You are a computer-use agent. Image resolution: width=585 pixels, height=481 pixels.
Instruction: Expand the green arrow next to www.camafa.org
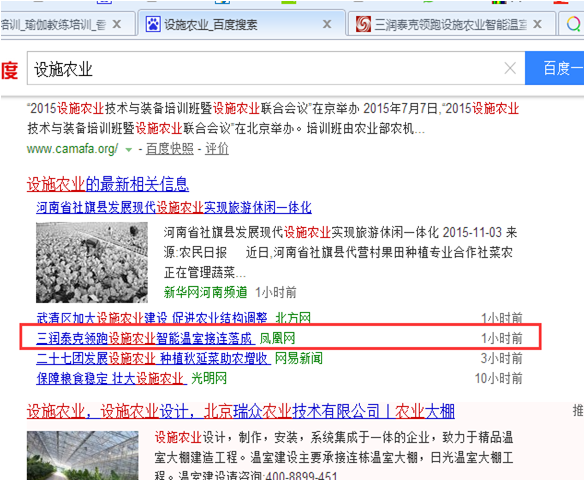[129, 150]
